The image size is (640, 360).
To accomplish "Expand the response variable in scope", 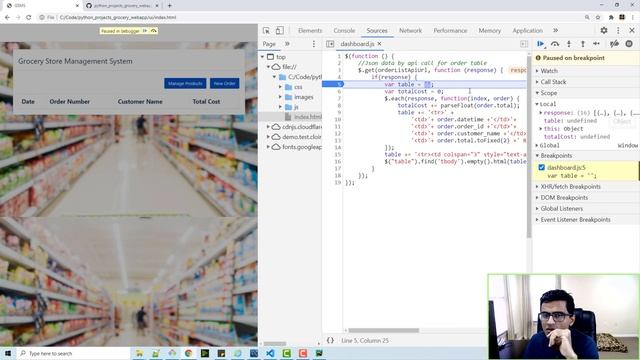I will (541, 113).
